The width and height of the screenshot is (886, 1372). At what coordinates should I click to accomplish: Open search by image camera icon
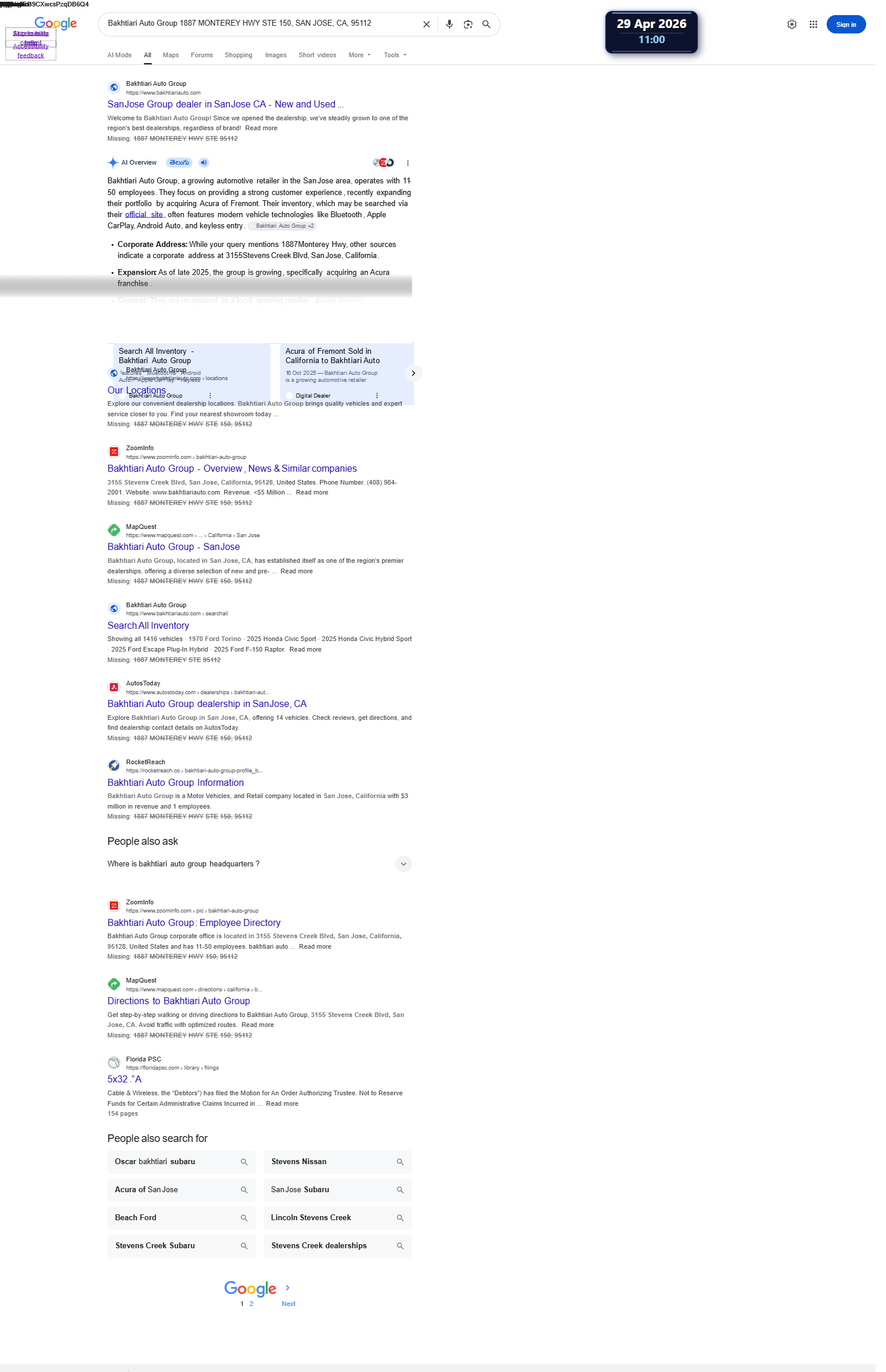[468, 25]
